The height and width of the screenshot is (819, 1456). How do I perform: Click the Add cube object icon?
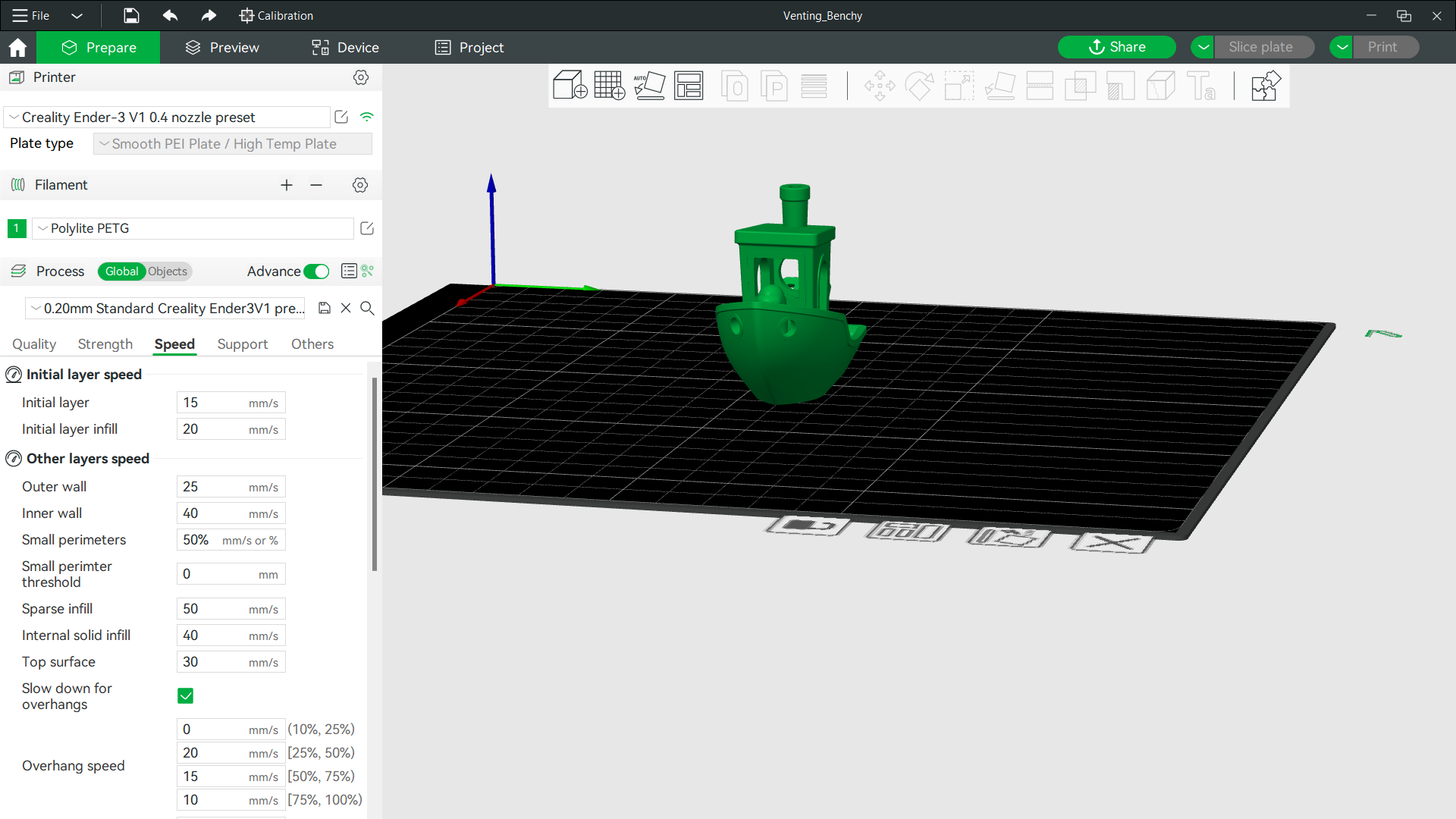(x=570, y=85)
